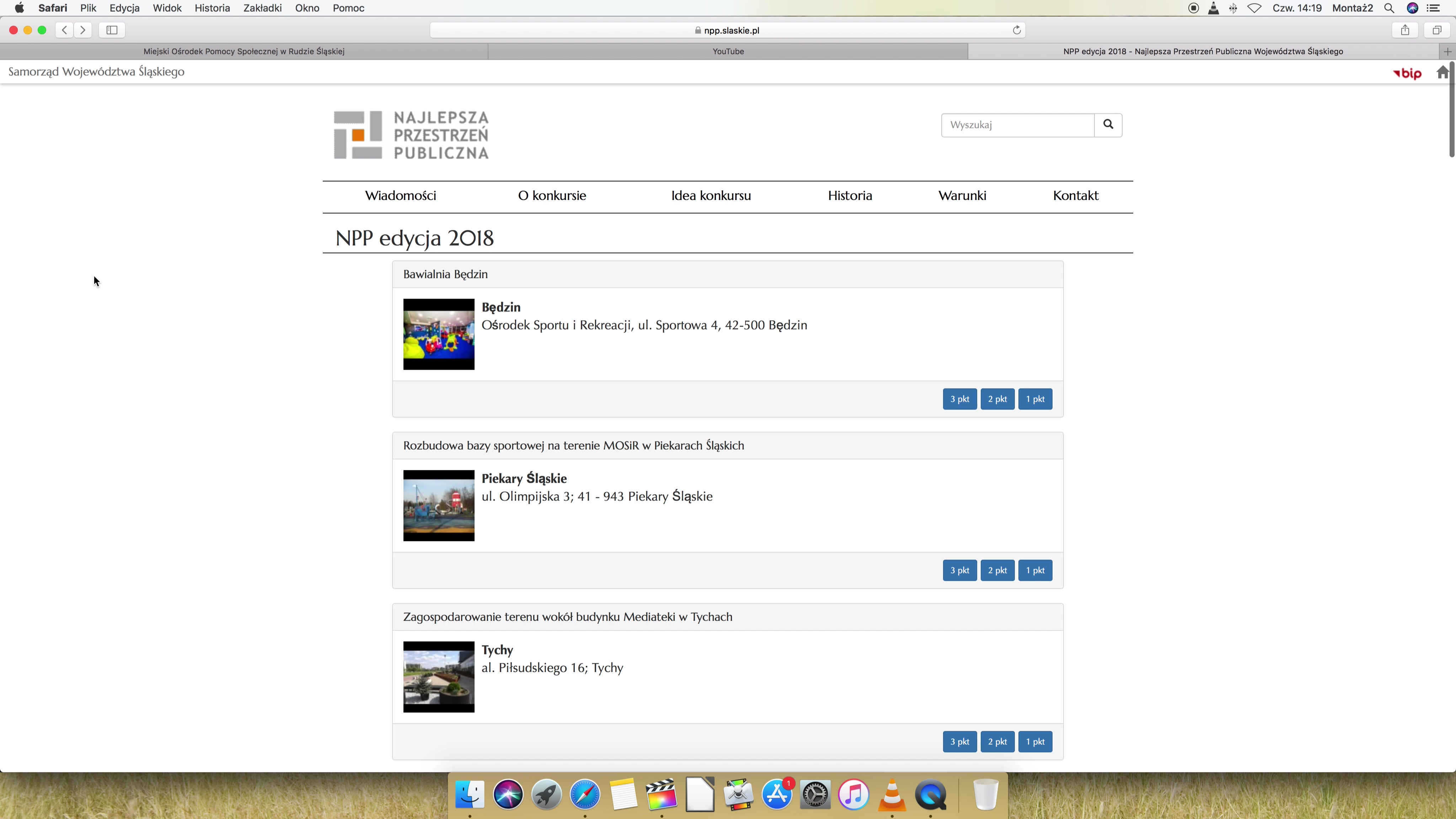Screen dimensions: 1456x819
Task: Open Trash in the Dock
Action: pos(986,794)
